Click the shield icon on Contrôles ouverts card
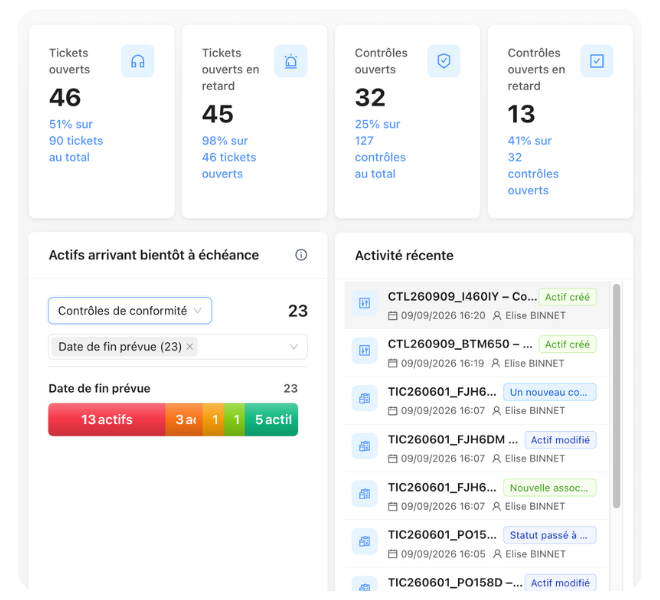The image size is (660, 600). click(x=444, y=61)
